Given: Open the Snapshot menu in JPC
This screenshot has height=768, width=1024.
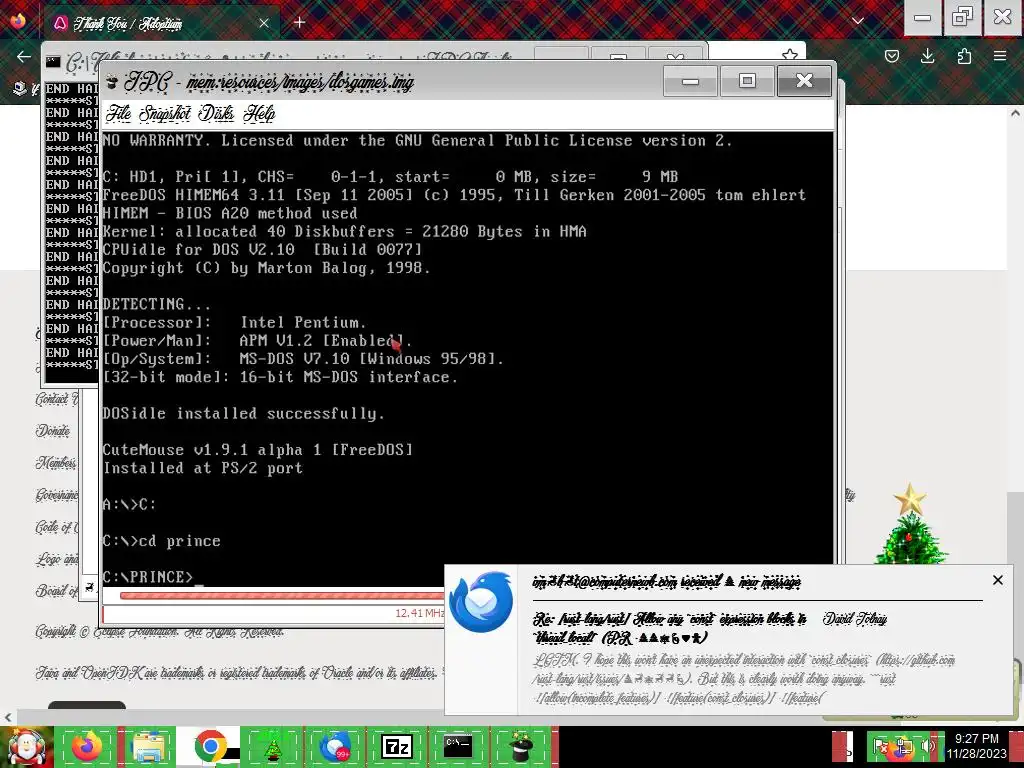Looking at the screenshot, I should pos(165,114).
